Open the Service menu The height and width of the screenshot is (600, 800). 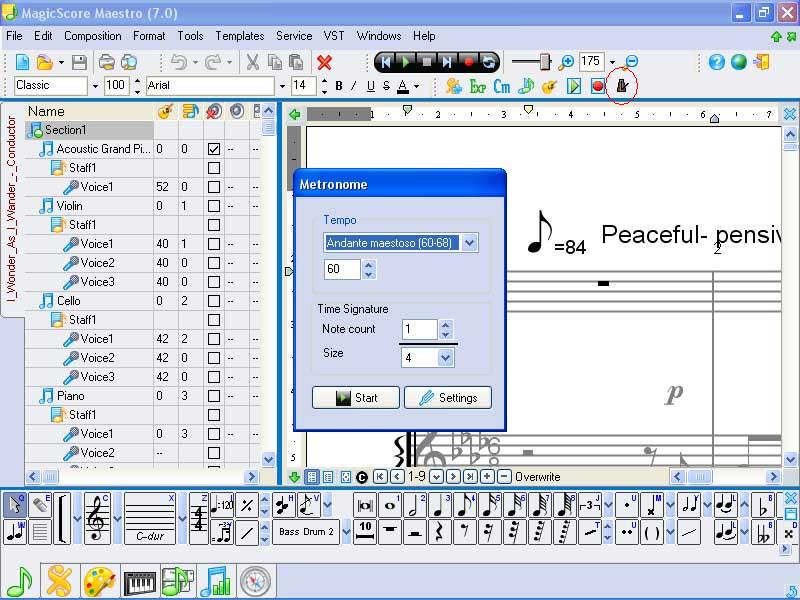click(294, 36)
